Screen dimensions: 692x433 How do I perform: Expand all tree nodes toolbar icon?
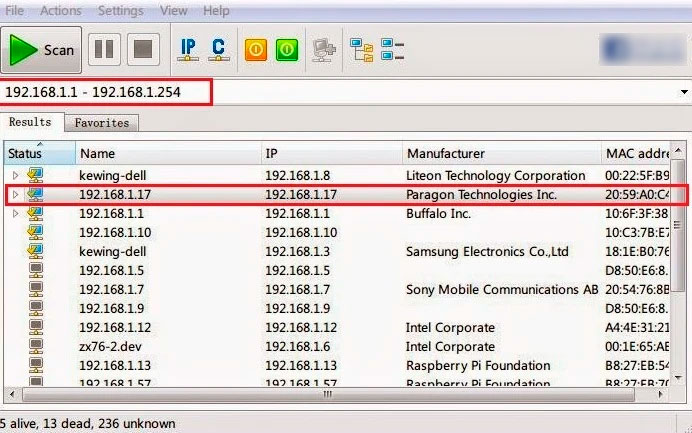360,49
